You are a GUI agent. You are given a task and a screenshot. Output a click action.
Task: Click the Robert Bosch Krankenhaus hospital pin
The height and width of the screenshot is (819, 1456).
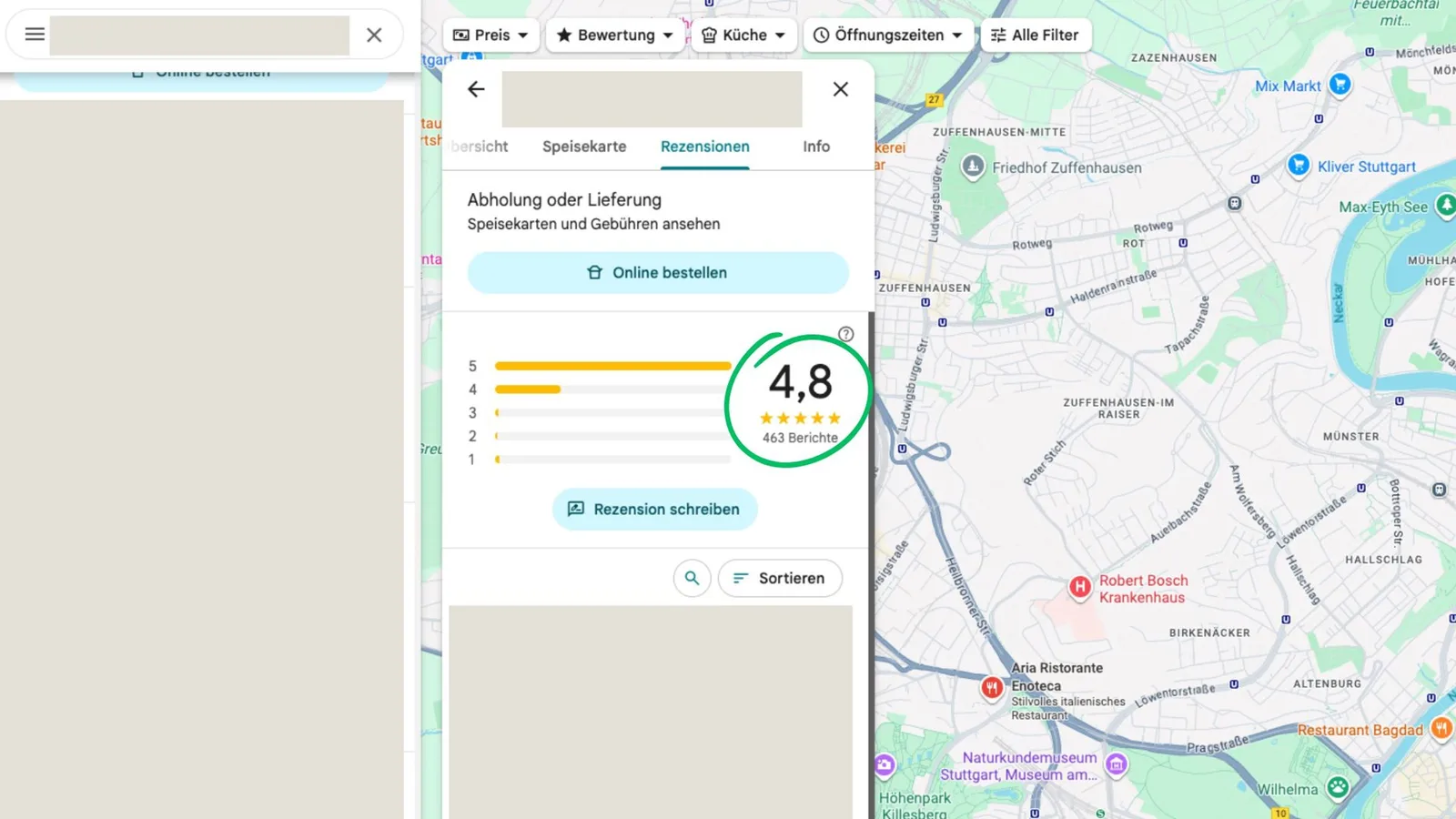click(x=1080, y=588)
